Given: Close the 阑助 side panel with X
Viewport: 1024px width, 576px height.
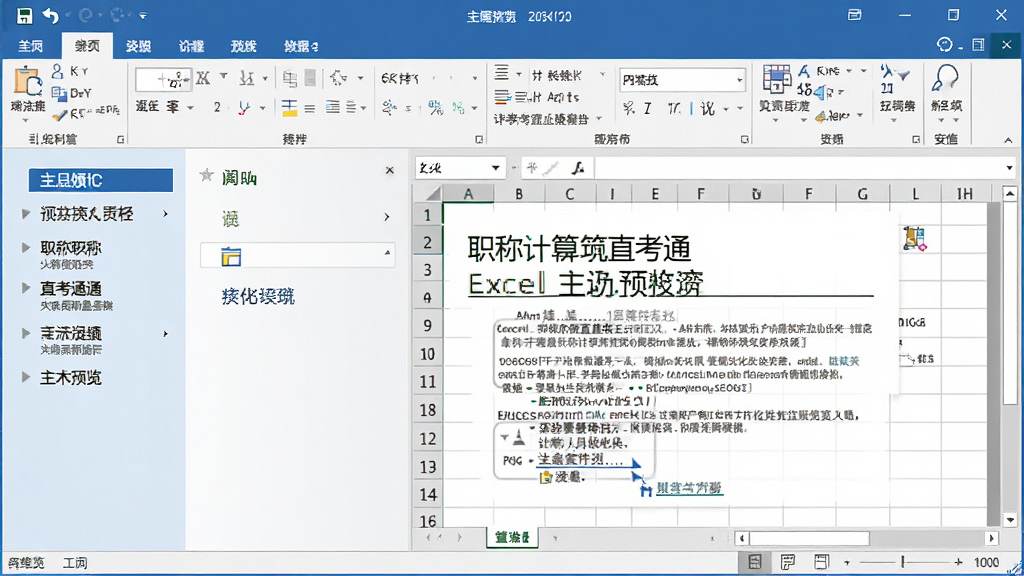Looking at the screenshot, I should tap(389, 170).
